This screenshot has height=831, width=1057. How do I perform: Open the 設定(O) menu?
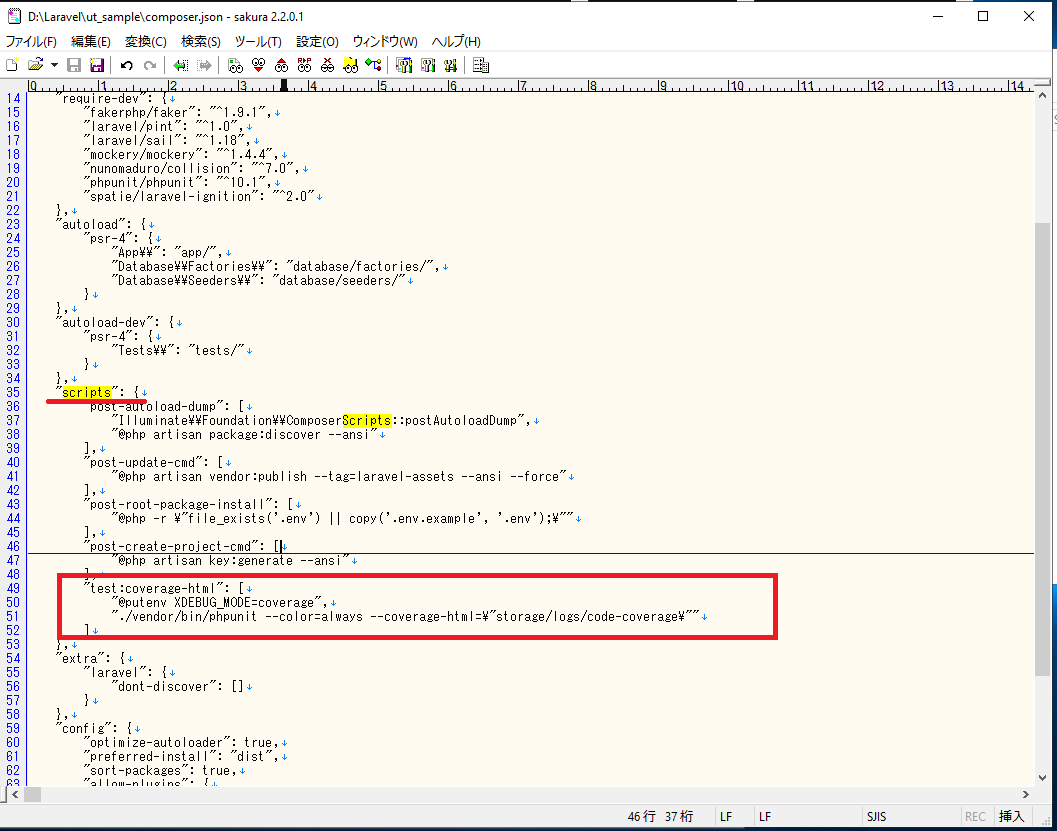[x=317, y=42]
